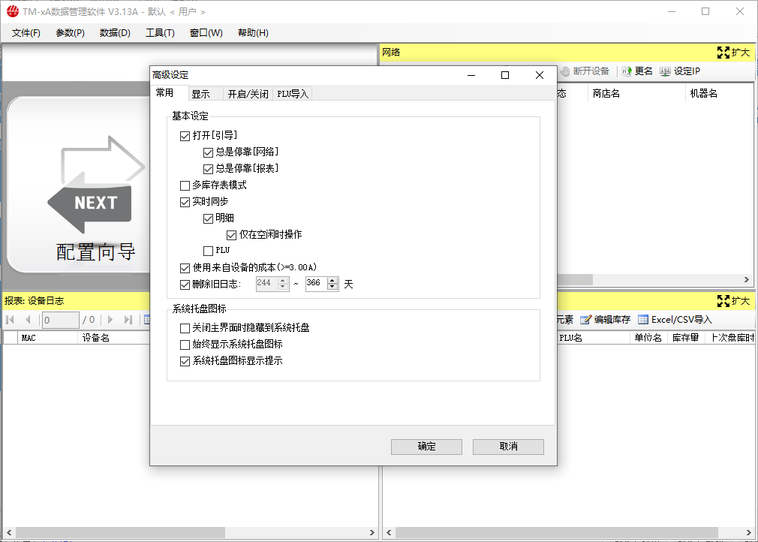Enable multi-inventory table mode (多库存表模式)

pos(185,186)
